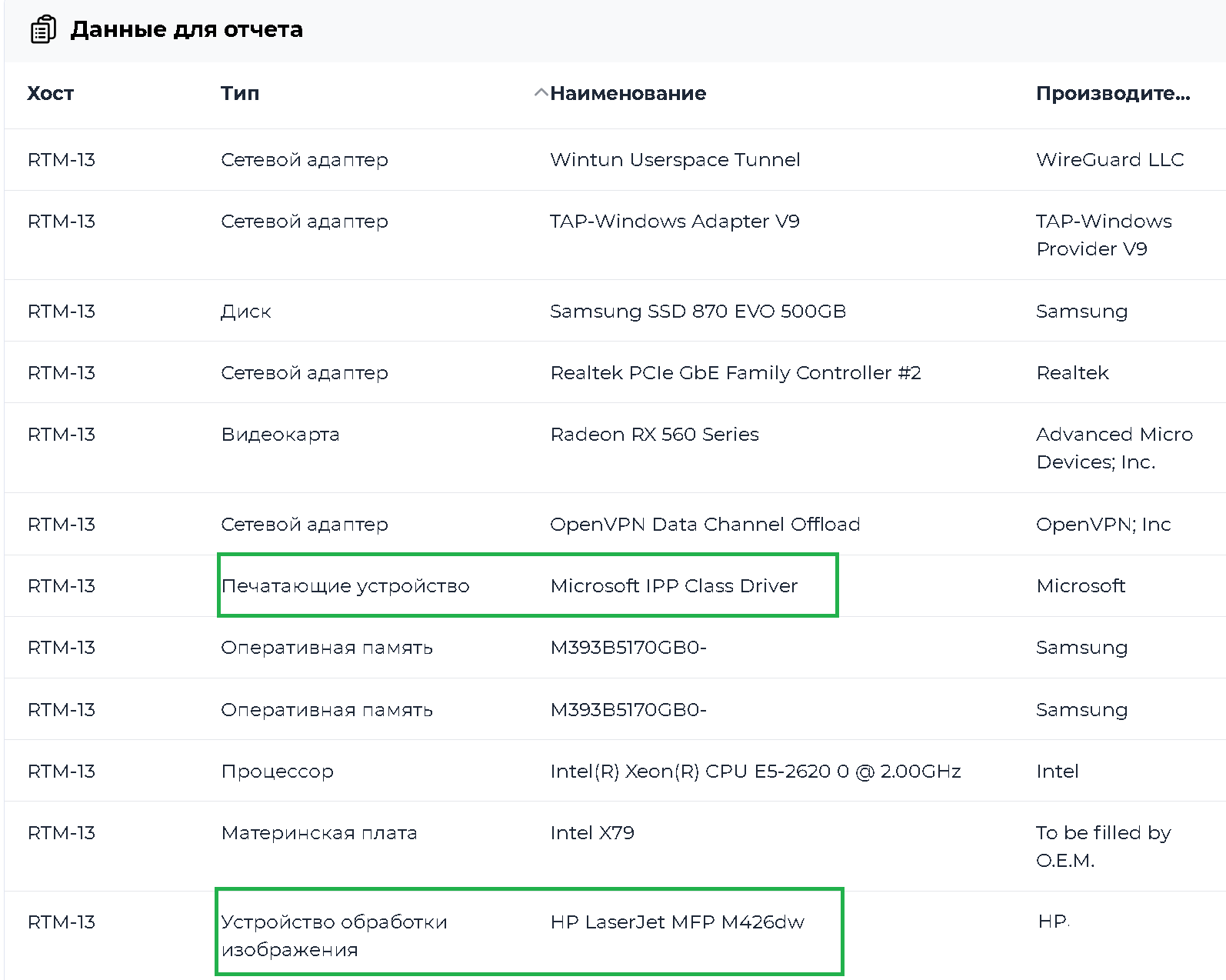Click the Radeon RX 560 Series row
1226x980 pixels.
pyautogui.click(x=655, y=435)
